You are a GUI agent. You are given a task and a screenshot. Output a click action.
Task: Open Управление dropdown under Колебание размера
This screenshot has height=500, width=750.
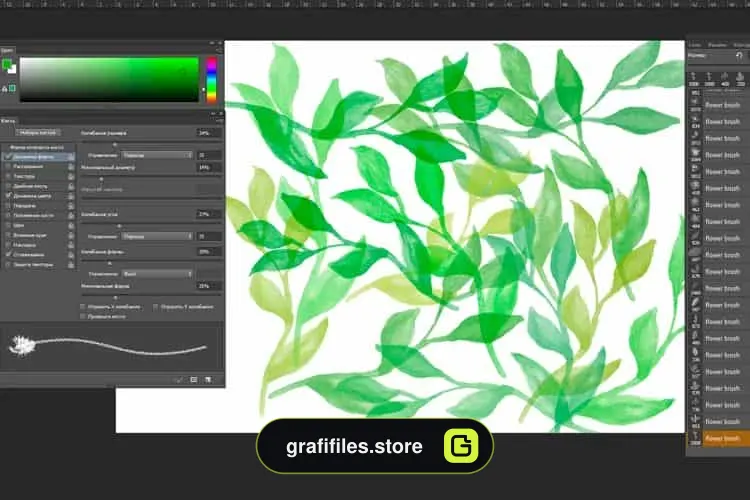[x=157, y=155]
